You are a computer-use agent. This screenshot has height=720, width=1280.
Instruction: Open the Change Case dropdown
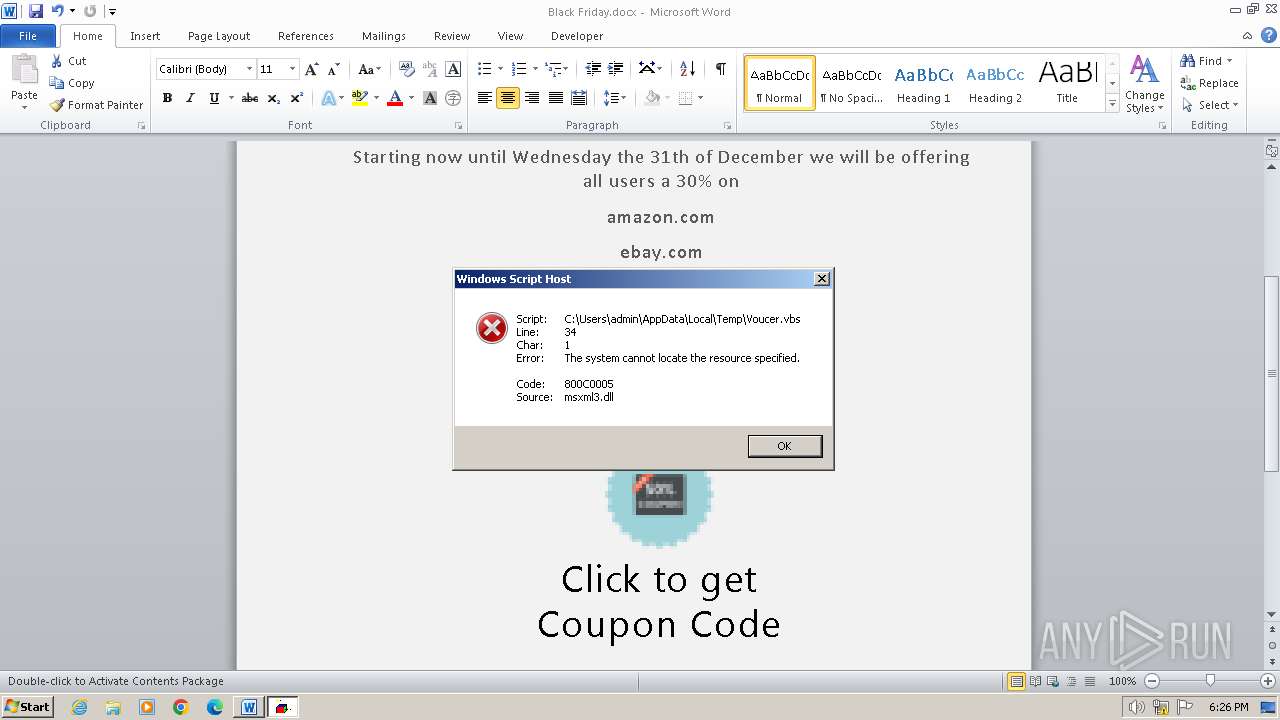pos(368,69)
